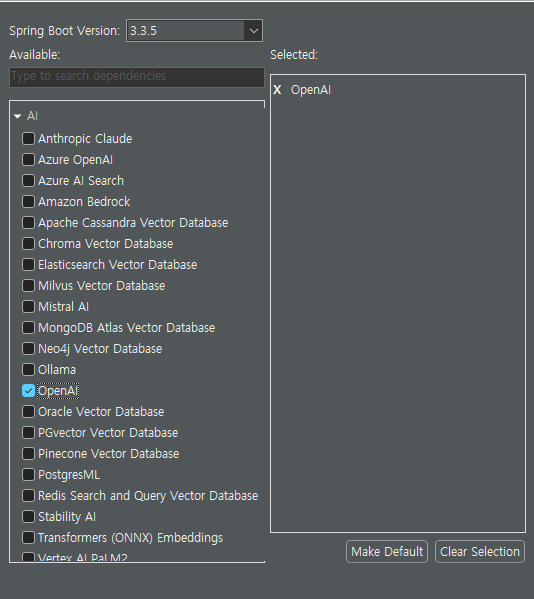
Task: Tick the Neo4j Vector Database checkbox
Action: [x=28, y=349]
